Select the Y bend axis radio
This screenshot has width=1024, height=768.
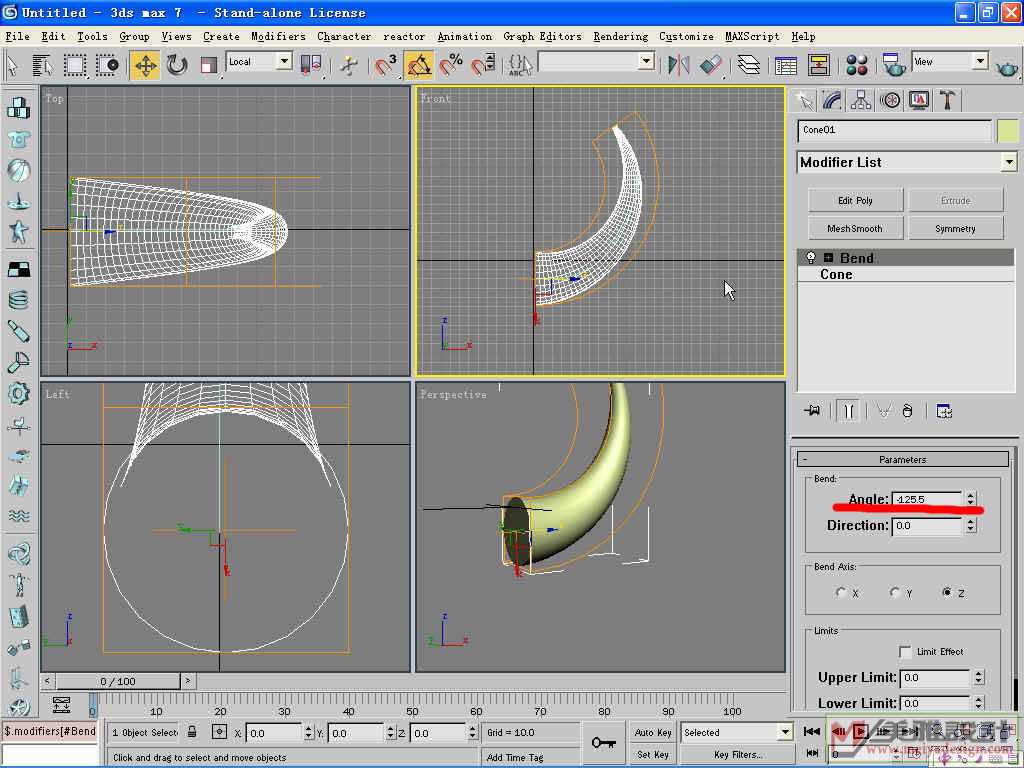coord(895,592)
